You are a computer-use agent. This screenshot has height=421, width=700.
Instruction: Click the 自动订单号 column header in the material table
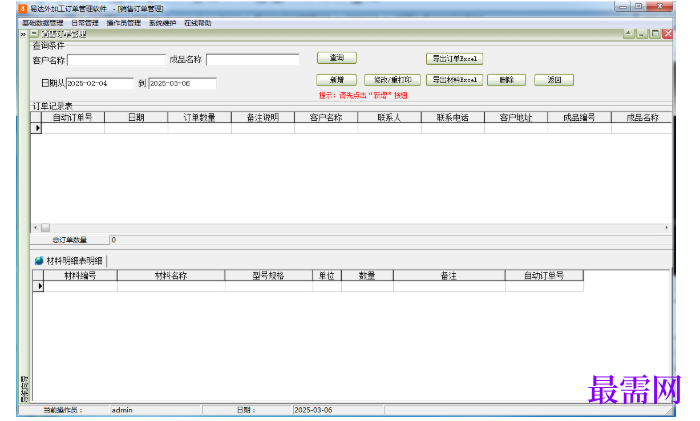click(x=544, y=275)
